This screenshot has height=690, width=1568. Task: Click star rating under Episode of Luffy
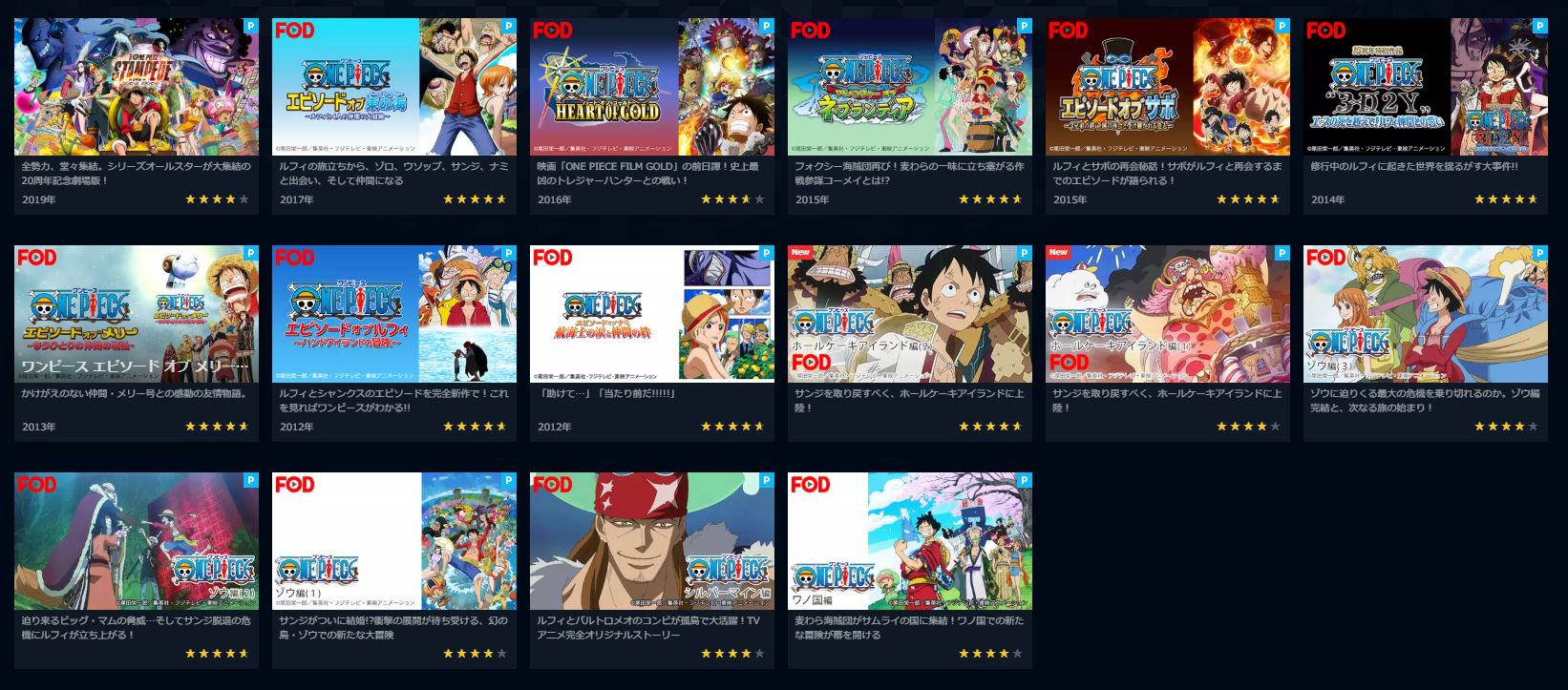(x=475, y=427)
